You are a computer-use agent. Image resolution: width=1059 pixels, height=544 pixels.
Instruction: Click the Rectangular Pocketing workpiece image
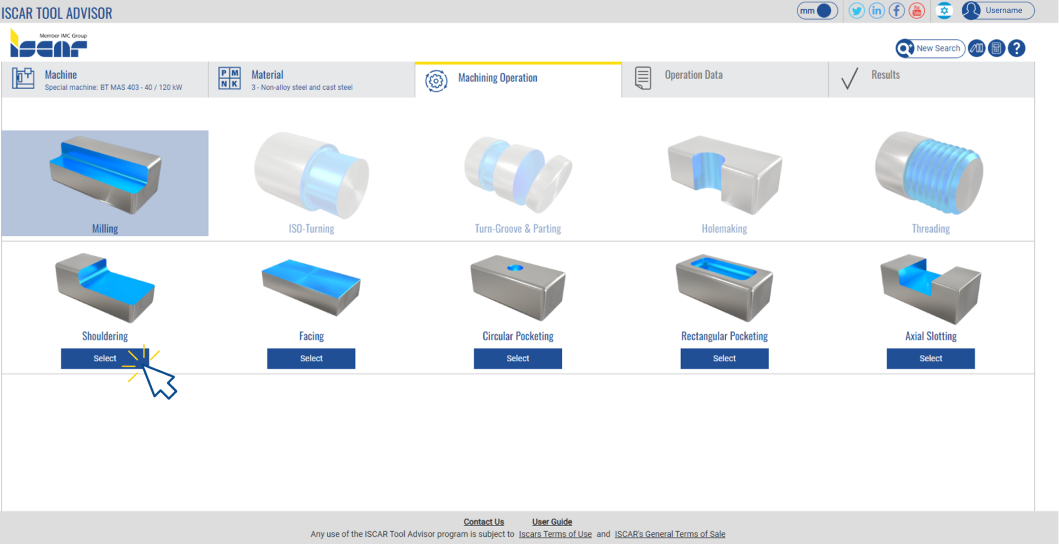[725, 289]
